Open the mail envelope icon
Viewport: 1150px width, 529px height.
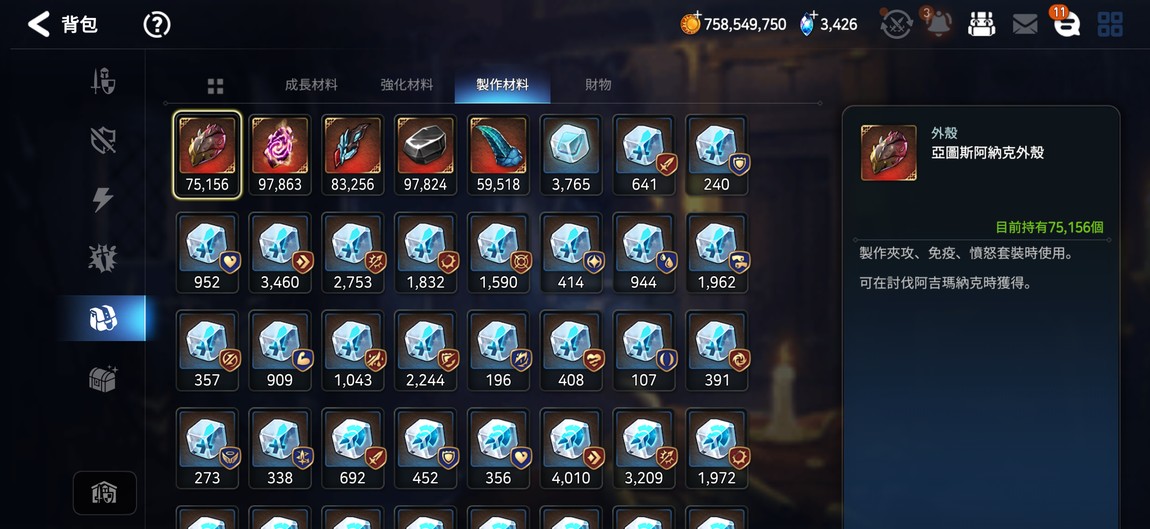coord(1025,25)
